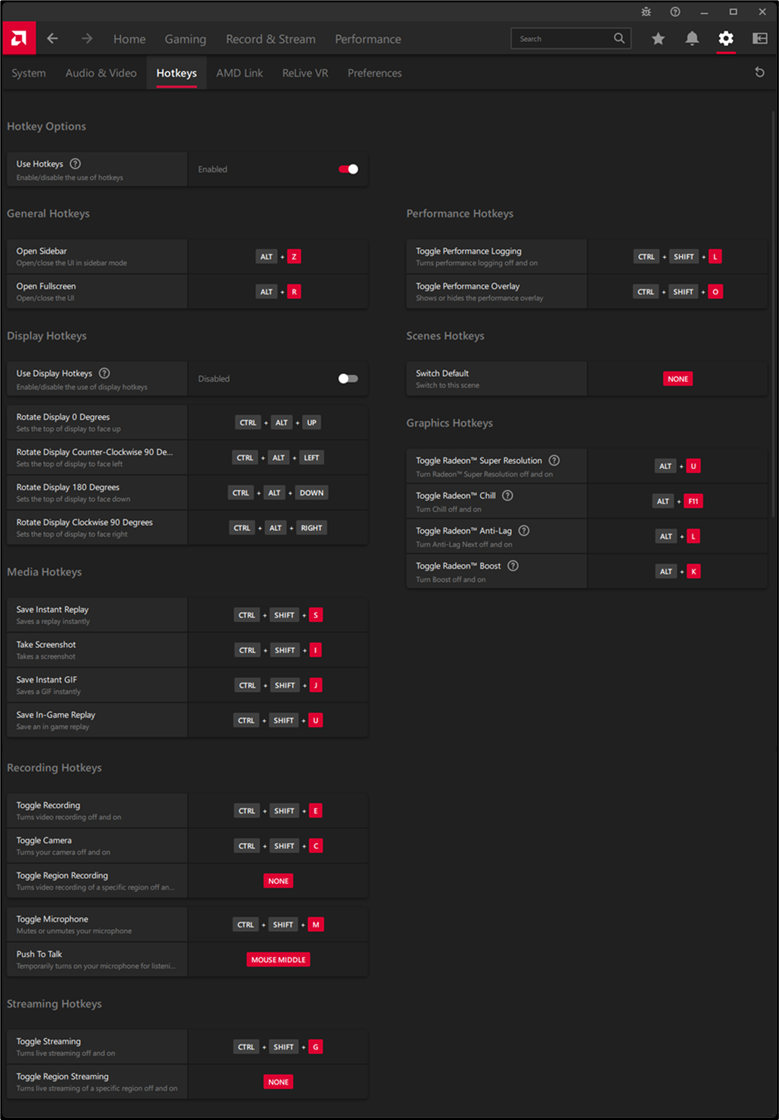Open the bug report icon
This screenshot has height=1120, width=779.
coord(646,11)
